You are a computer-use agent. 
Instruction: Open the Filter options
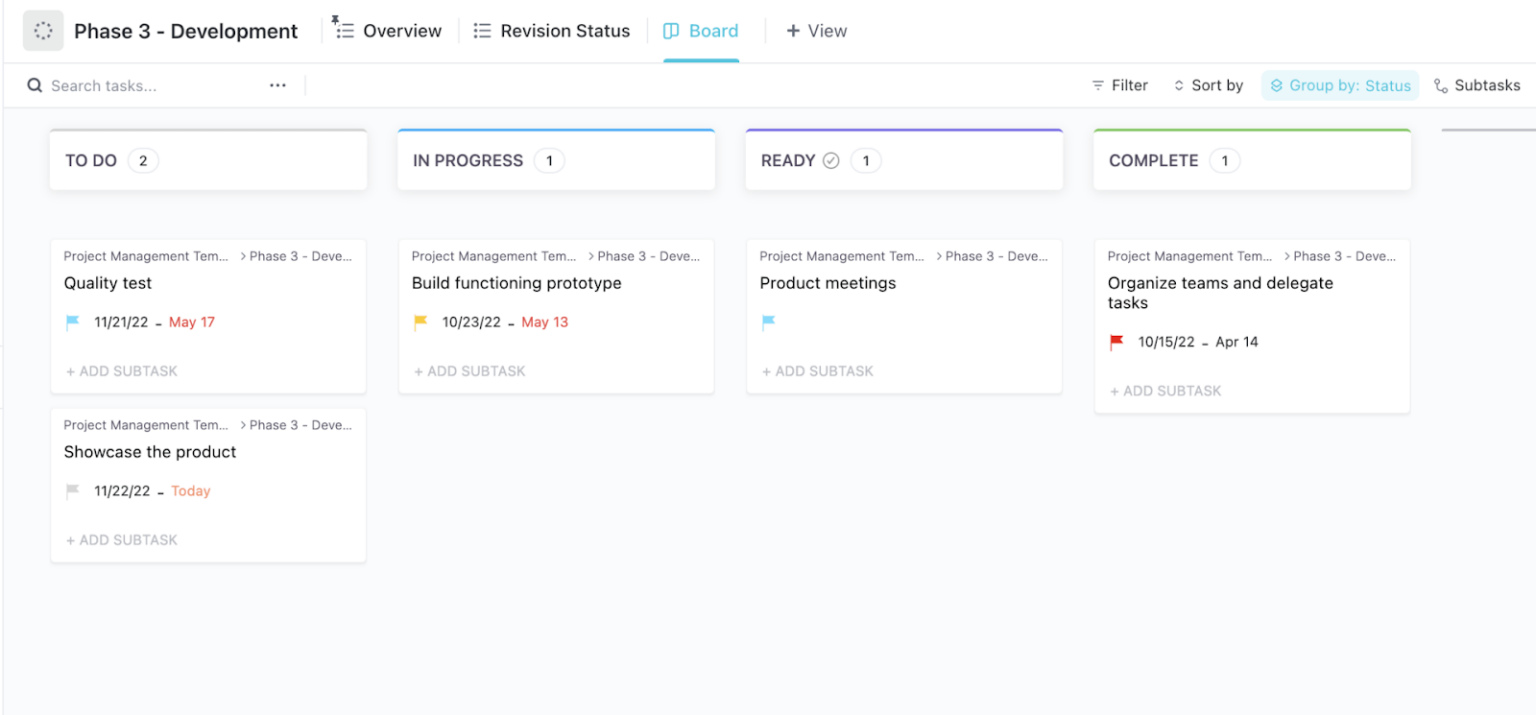[x=1120, y=85]
